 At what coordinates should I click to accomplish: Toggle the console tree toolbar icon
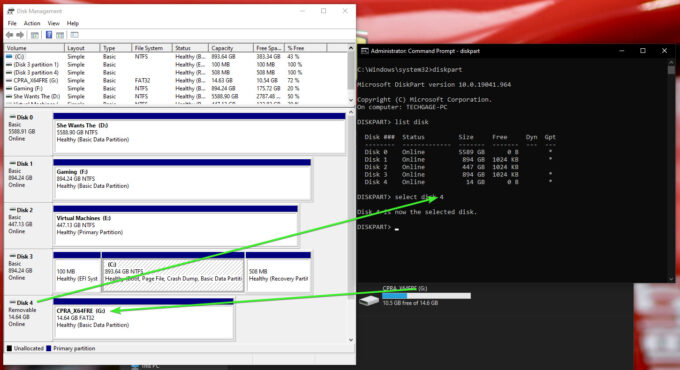click(x=35, y=35)
